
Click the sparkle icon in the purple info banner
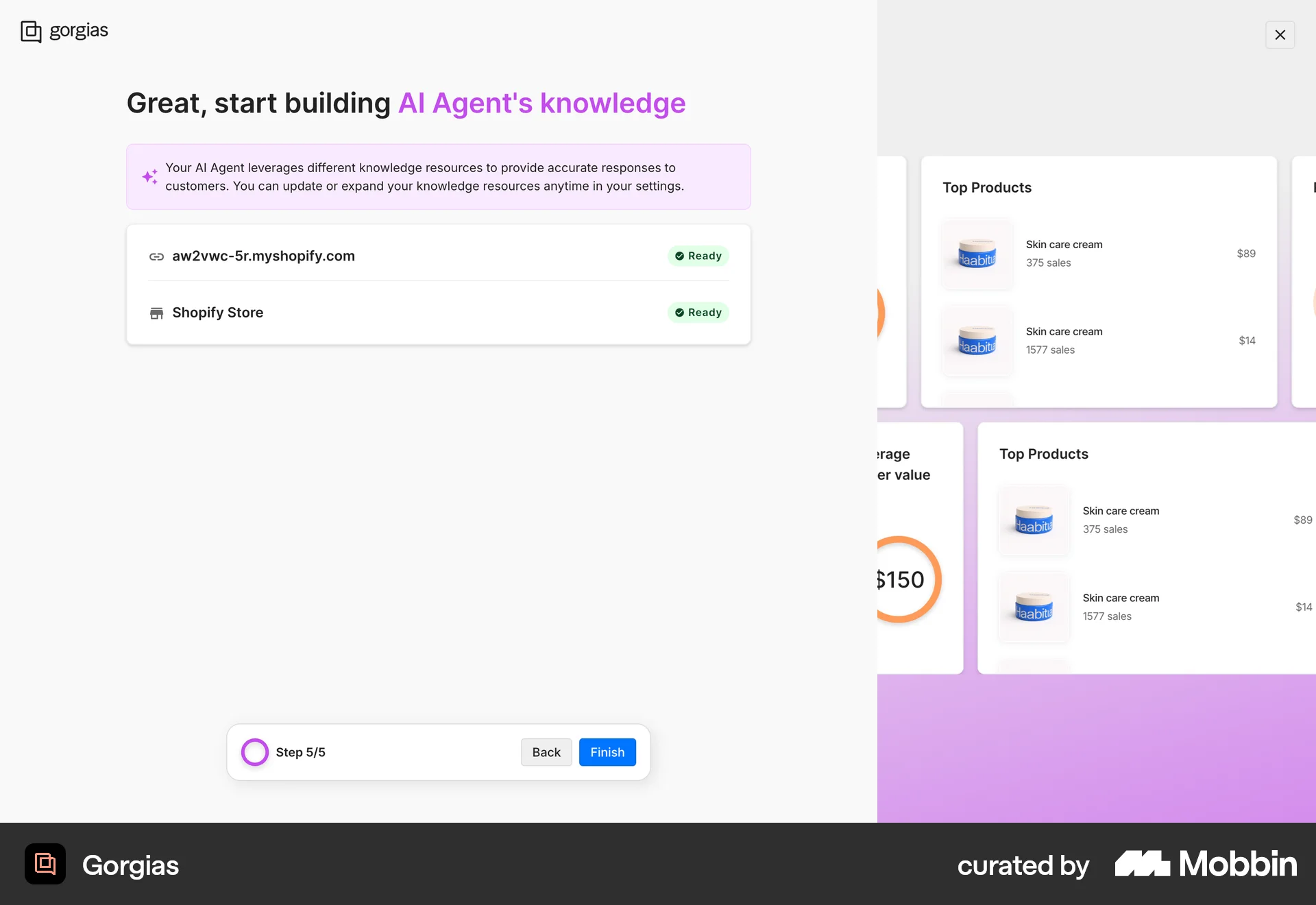tap(150, 177)
